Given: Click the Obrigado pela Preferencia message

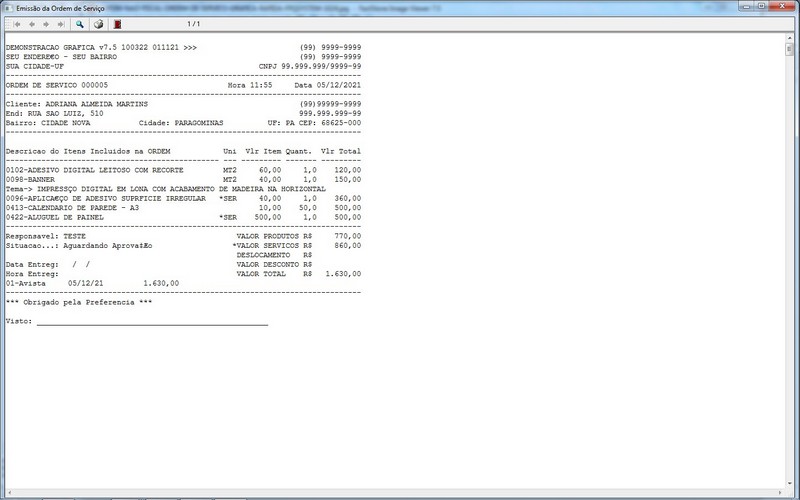Looking at the screenshot, I should click(79, 302).
